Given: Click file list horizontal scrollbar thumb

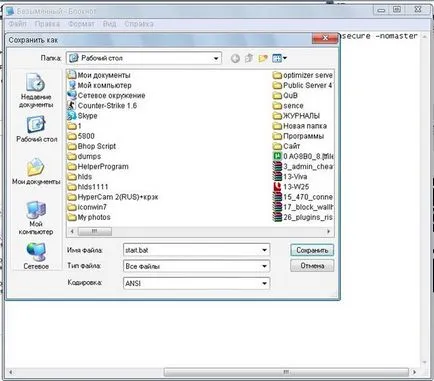Looking at the screenshot, I should [95, 231].
